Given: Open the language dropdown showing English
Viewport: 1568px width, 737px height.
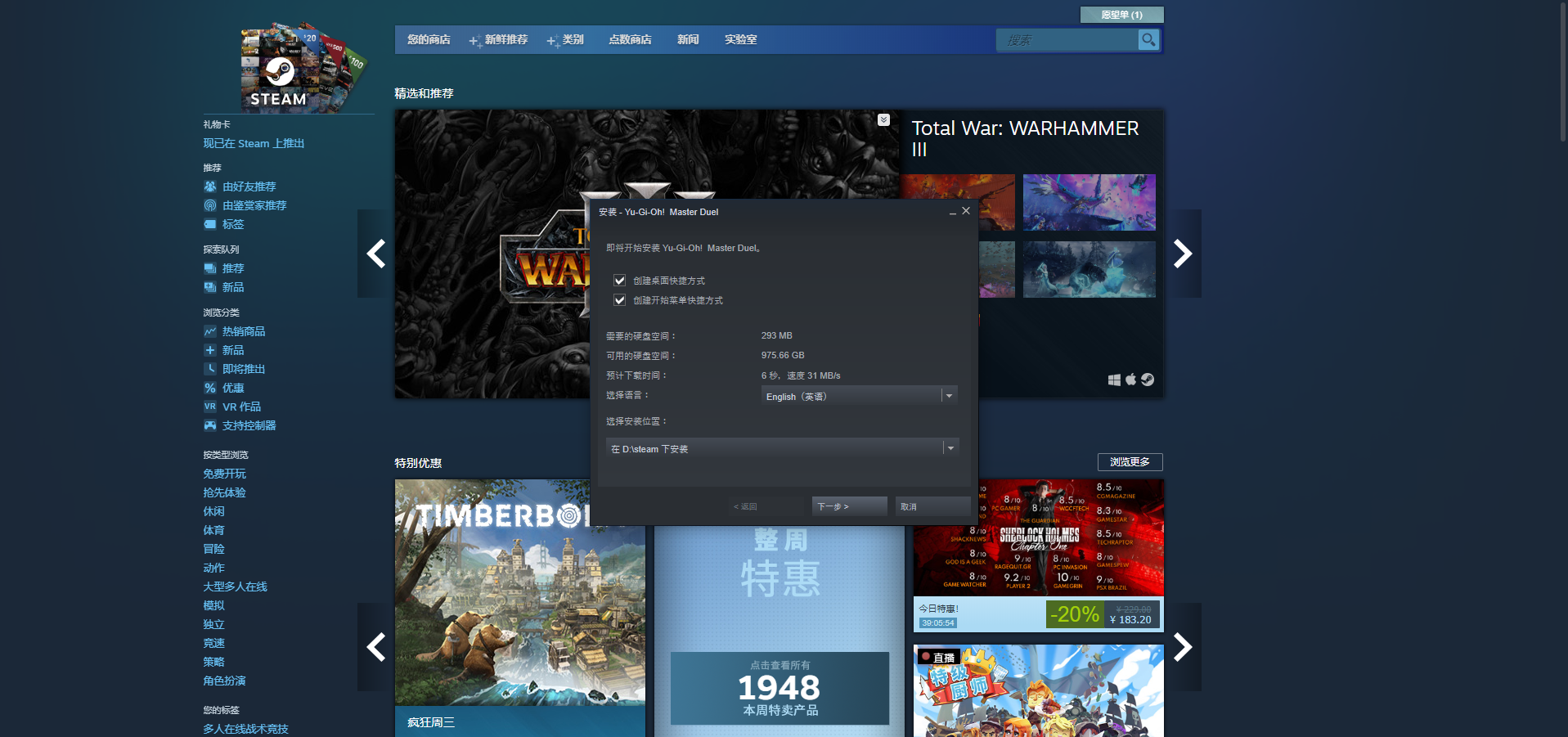Looking at the screenshot, I should pyautogui.click(x=859, y=396).
